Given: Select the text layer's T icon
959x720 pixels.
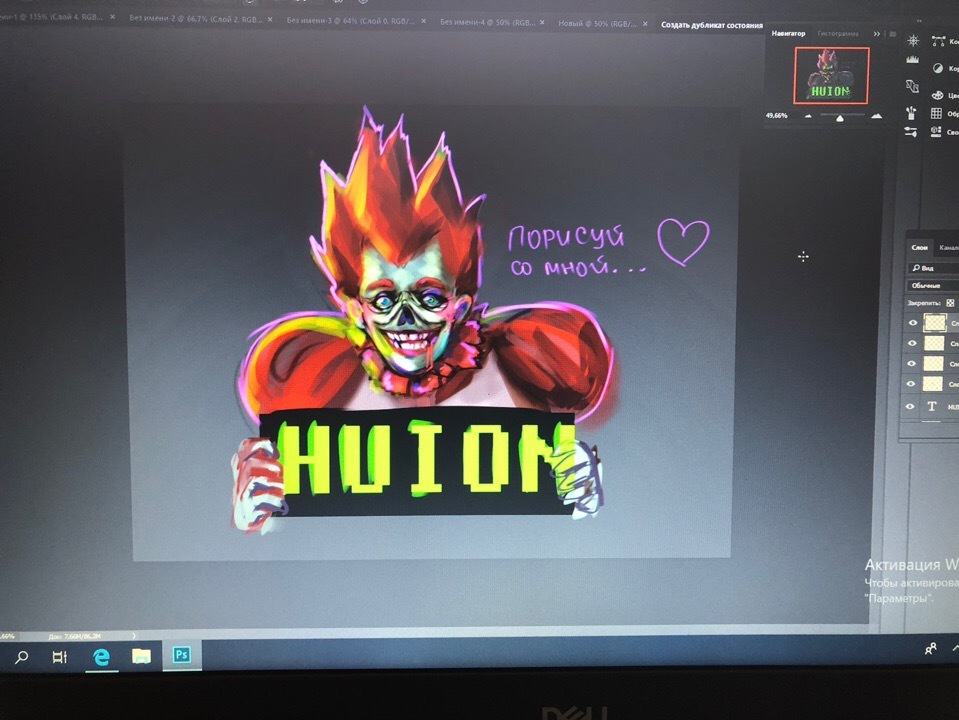Looking at the screenshot, I should pyautogui.click(x=932, y=406).
